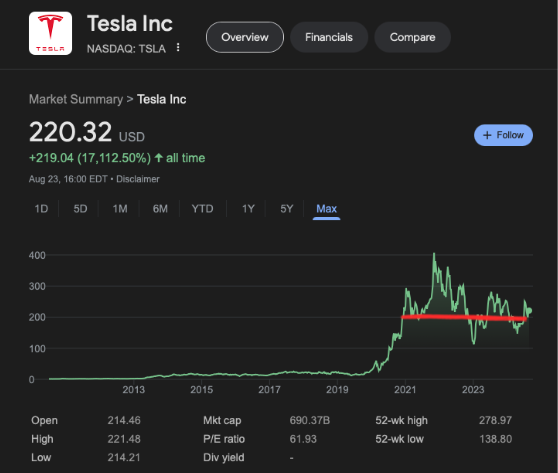Screen dimensions: 558x473
Task: Select the YTD time range
Action: (202, 209)
